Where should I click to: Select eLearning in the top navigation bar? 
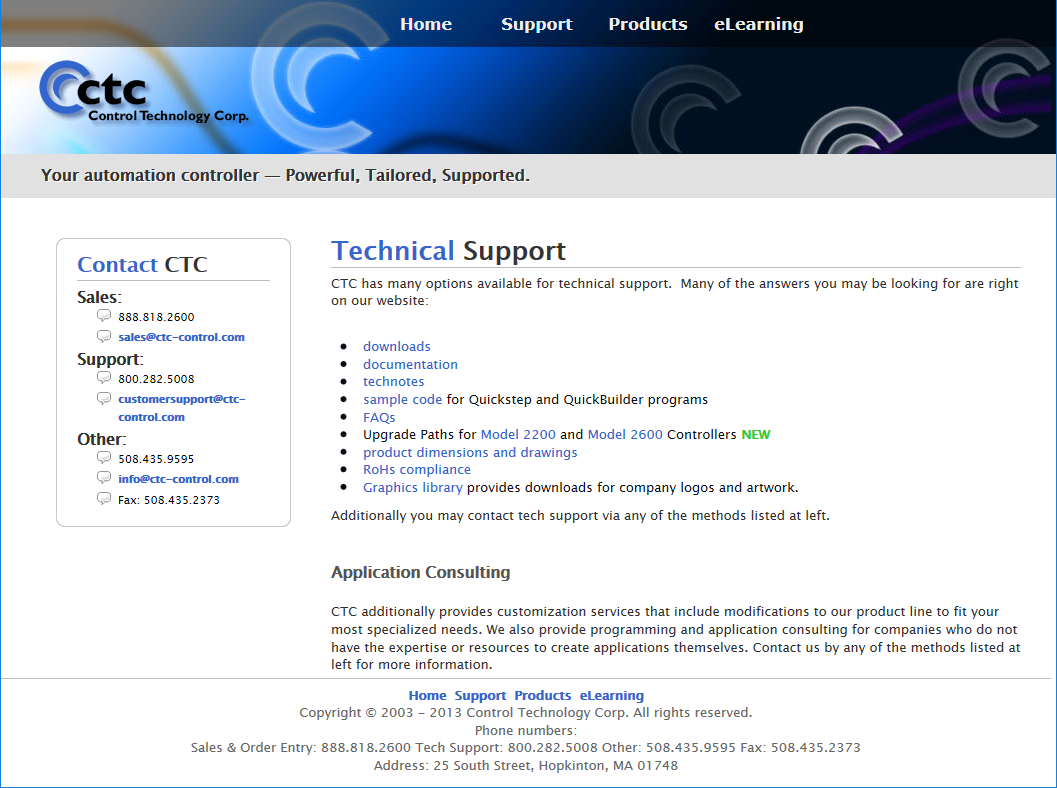tap(758, 24)
